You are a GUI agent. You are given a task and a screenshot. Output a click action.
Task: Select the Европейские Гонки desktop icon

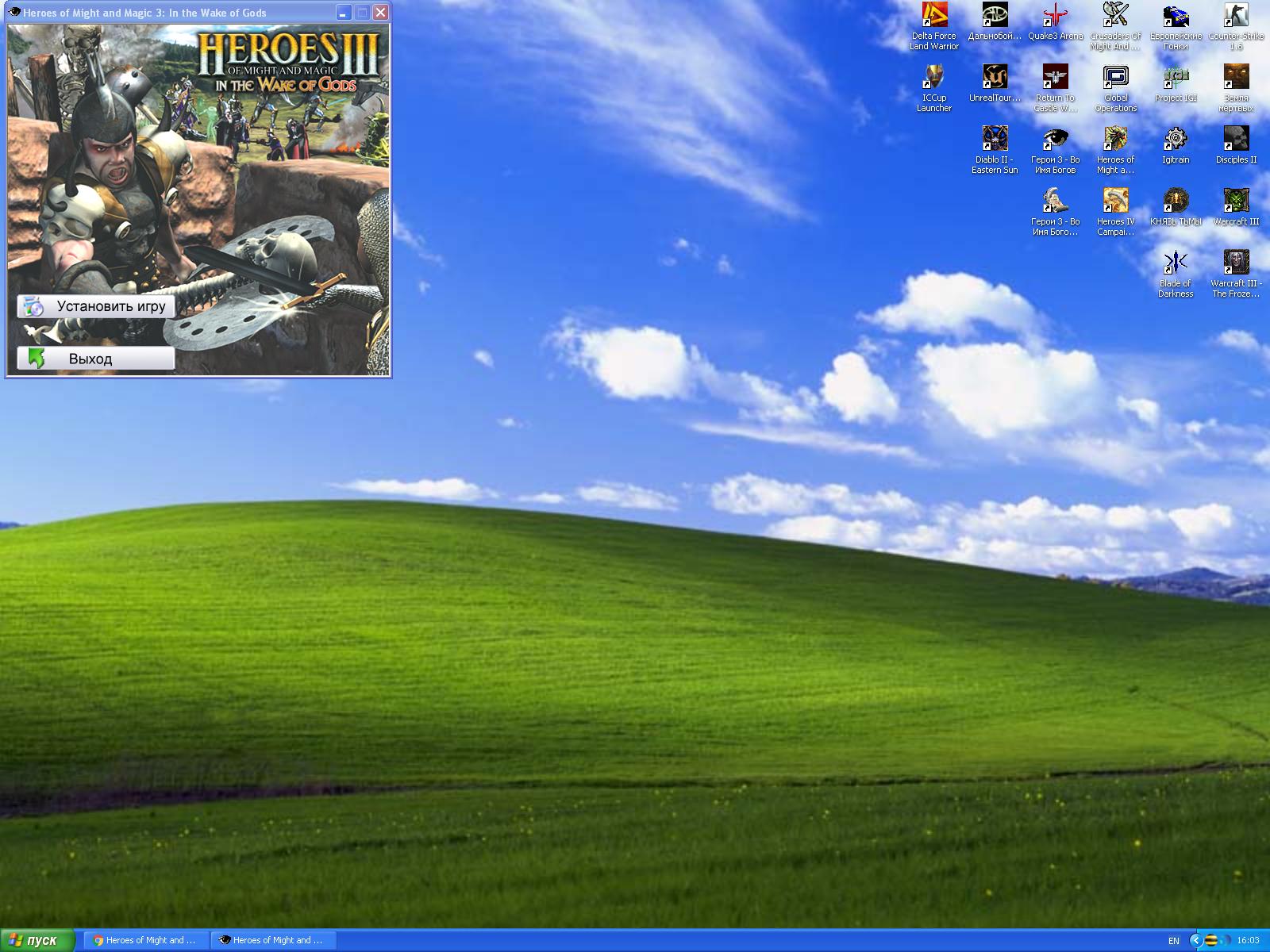click(x=1176, y=26)
